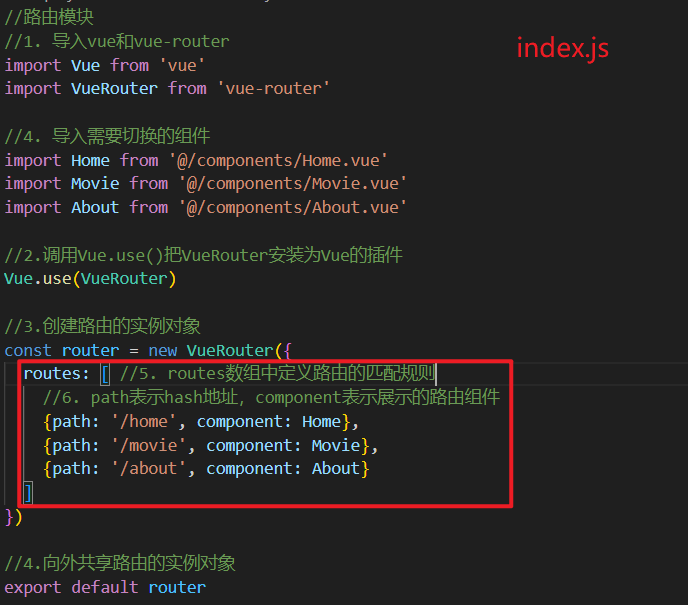This screenshot has height=605, width=688.
Task: Click the comment '//4. 导入需要切换的组件'
Action: point(107,136)
